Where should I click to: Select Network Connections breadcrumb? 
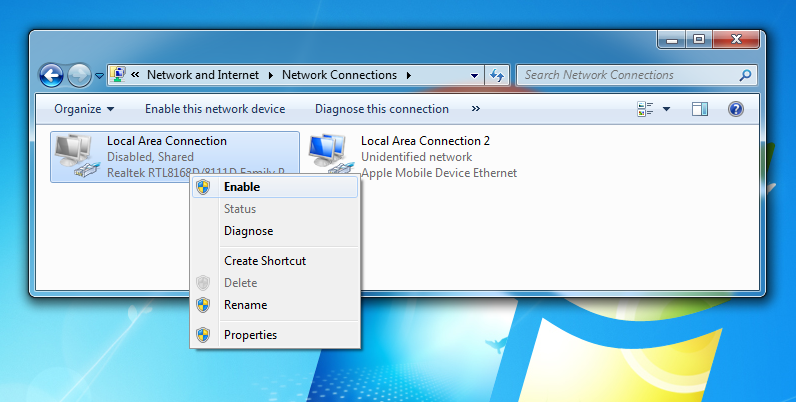tap(339, 75)
